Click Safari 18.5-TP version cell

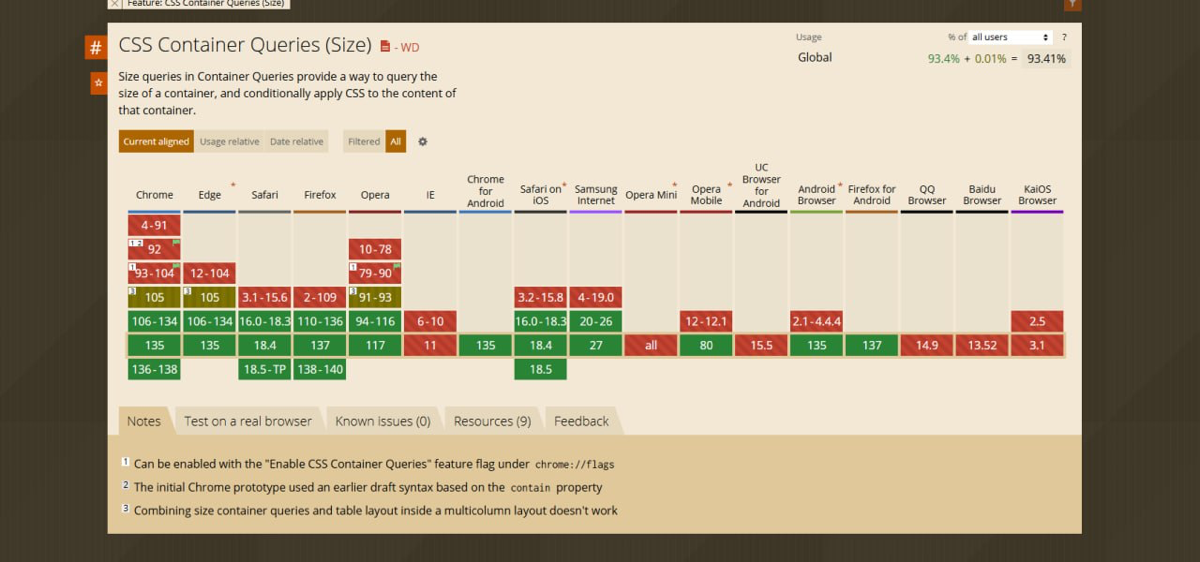265,369
